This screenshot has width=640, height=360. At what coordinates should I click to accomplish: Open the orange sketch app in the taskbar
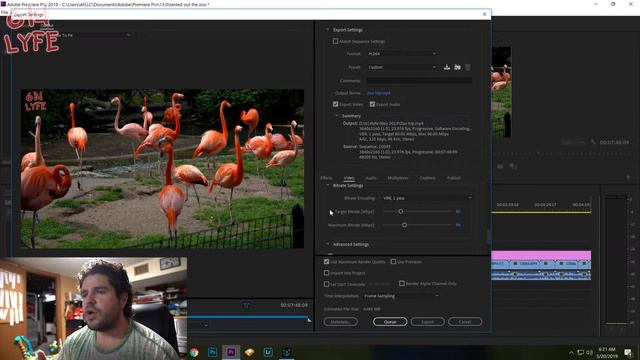[x=249, y=352]
